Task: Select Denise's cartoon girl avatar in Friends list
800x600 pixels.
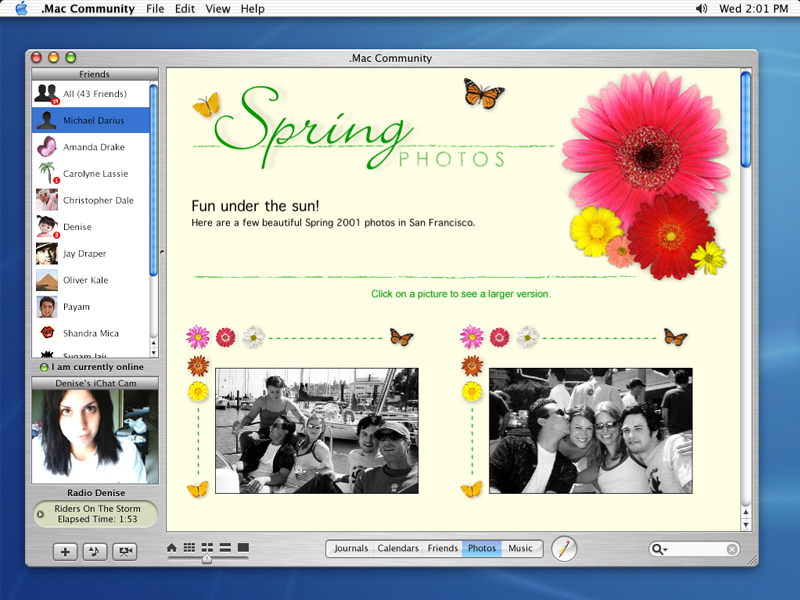Action: point(47,227)
